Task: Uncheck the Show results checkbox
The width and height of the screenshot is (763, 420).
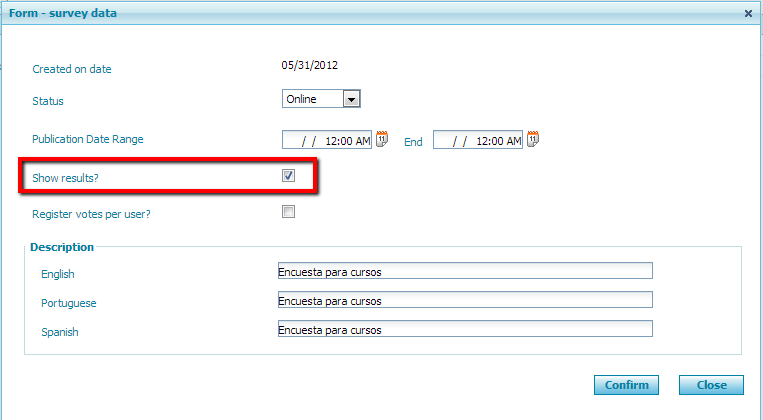Action: 288,176
